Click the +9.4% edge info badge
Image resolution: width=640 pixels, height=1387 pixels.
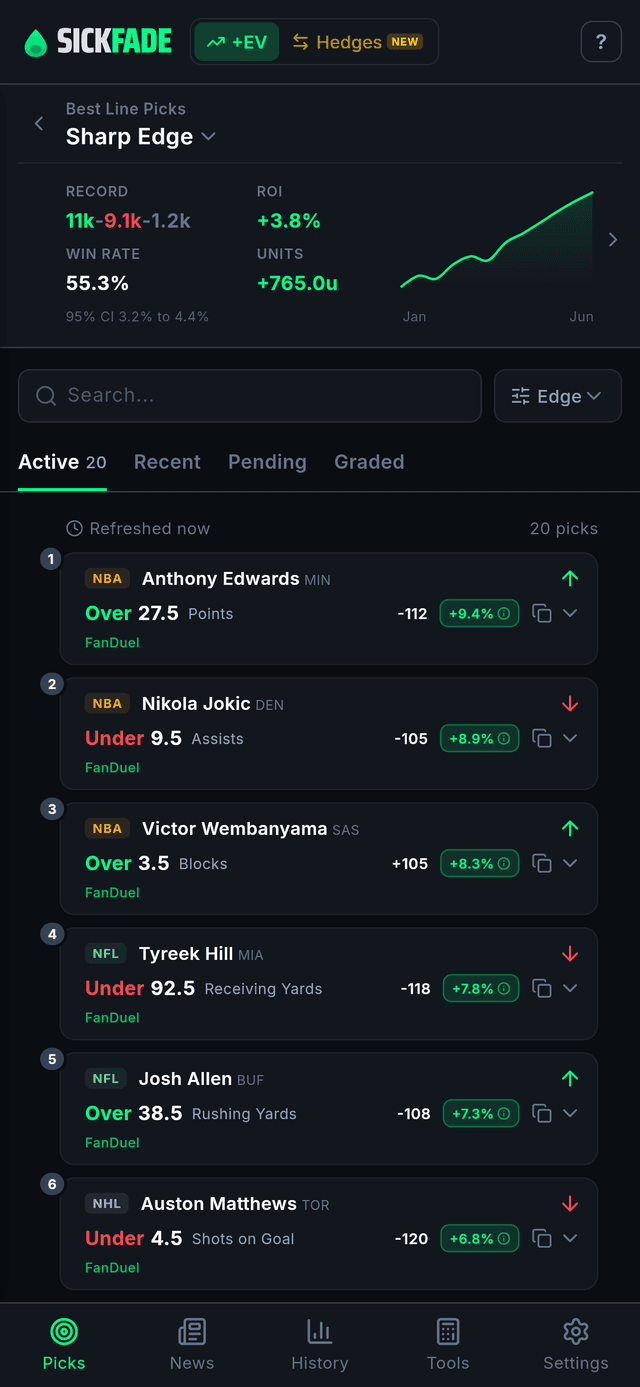[x=479, y=613]
